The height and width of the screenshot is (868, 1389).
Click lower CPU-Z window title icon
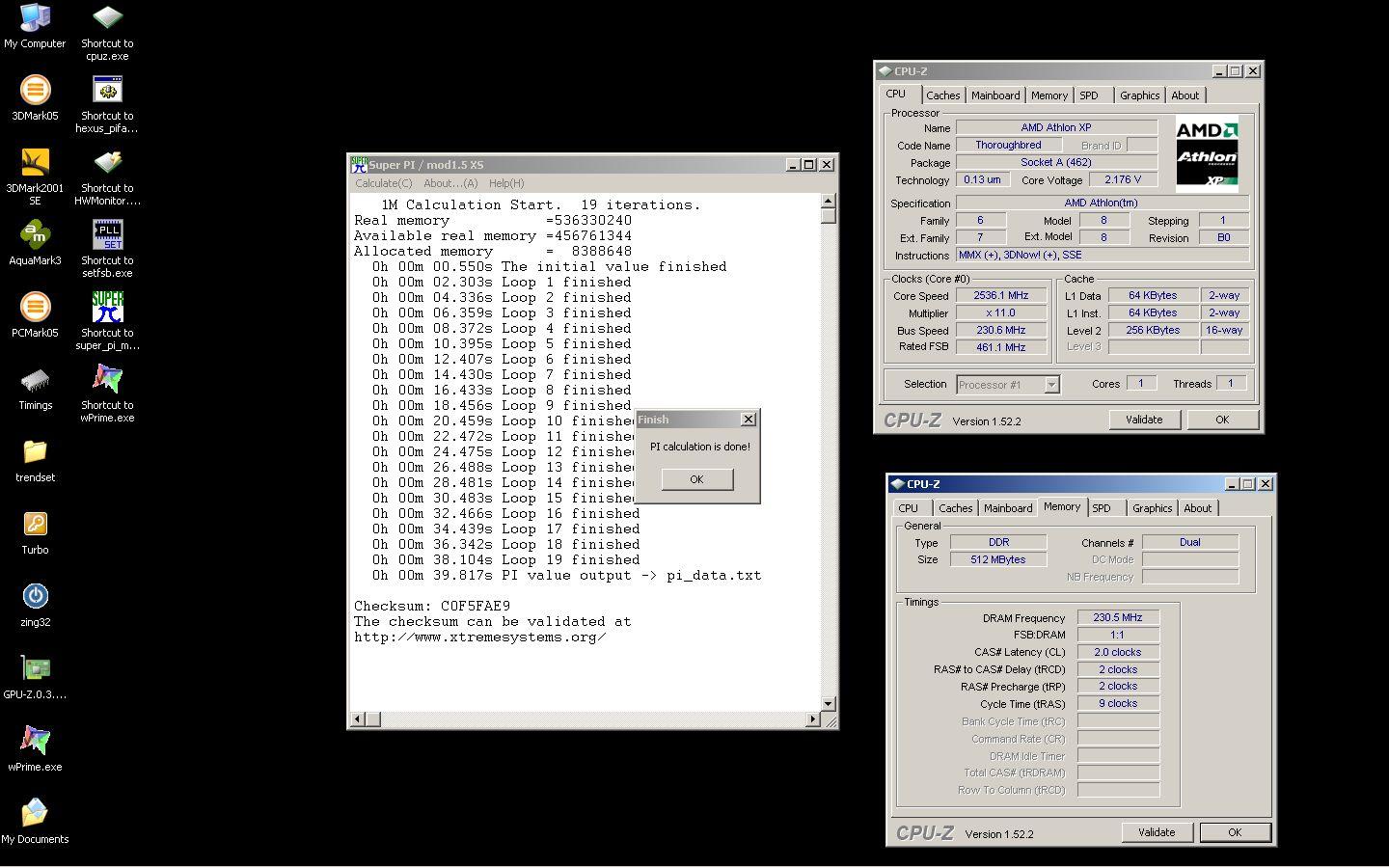897,484
